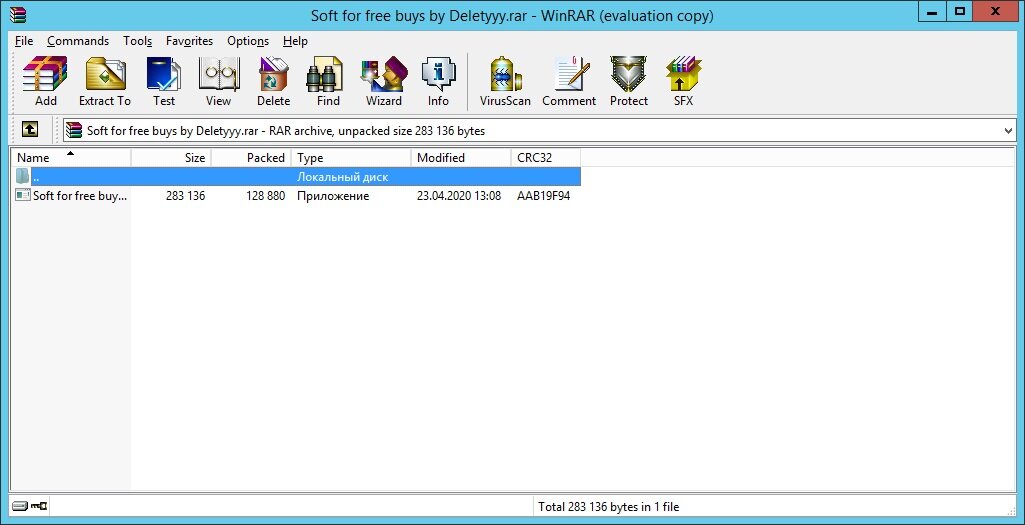The width and height of the screenshot is (1025, 525).
Task: Select the 'Soft for free buy...' file name
Action: (80, 195)
